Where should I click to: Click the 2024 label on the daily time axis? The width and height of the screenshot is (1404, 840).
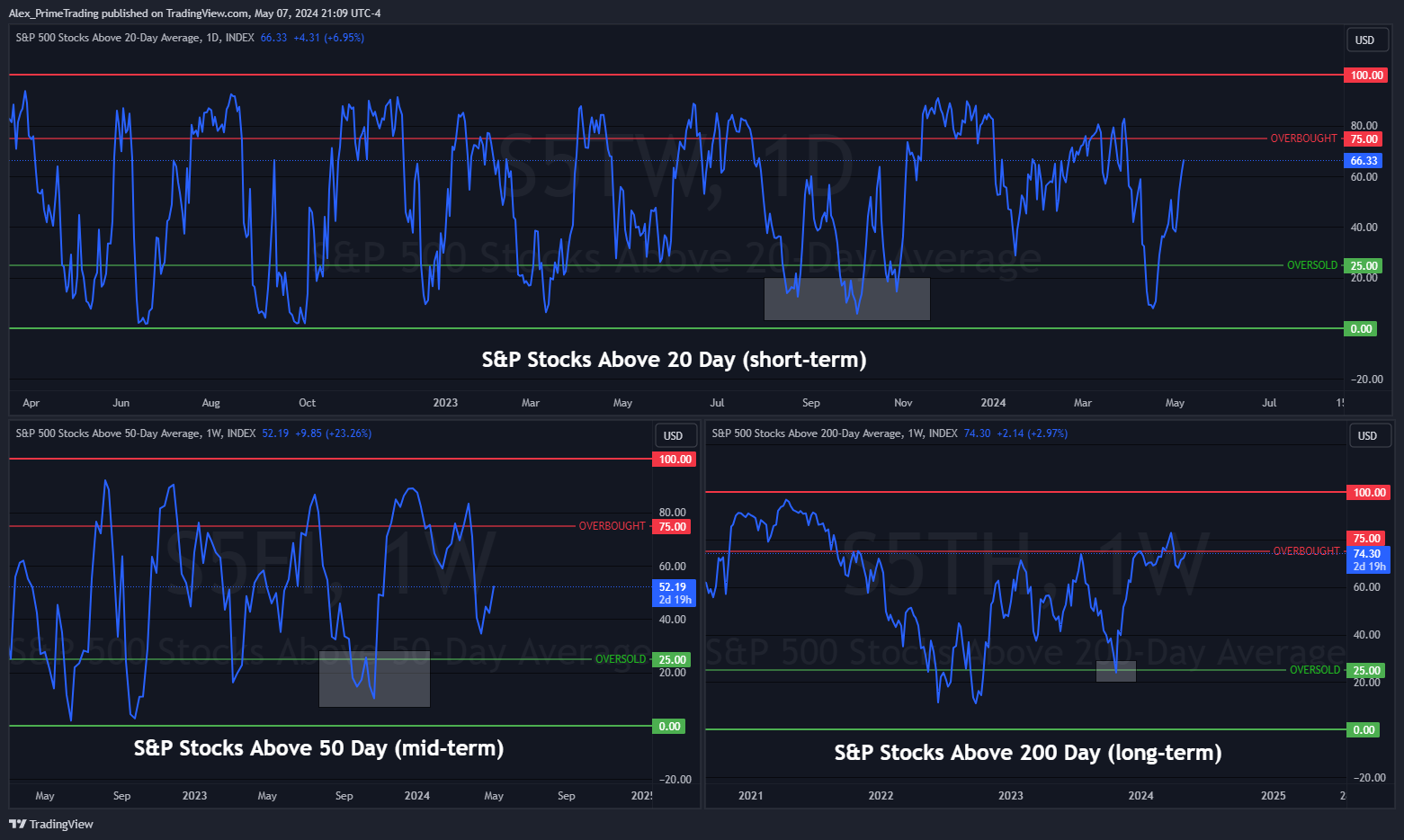point(993,402)
